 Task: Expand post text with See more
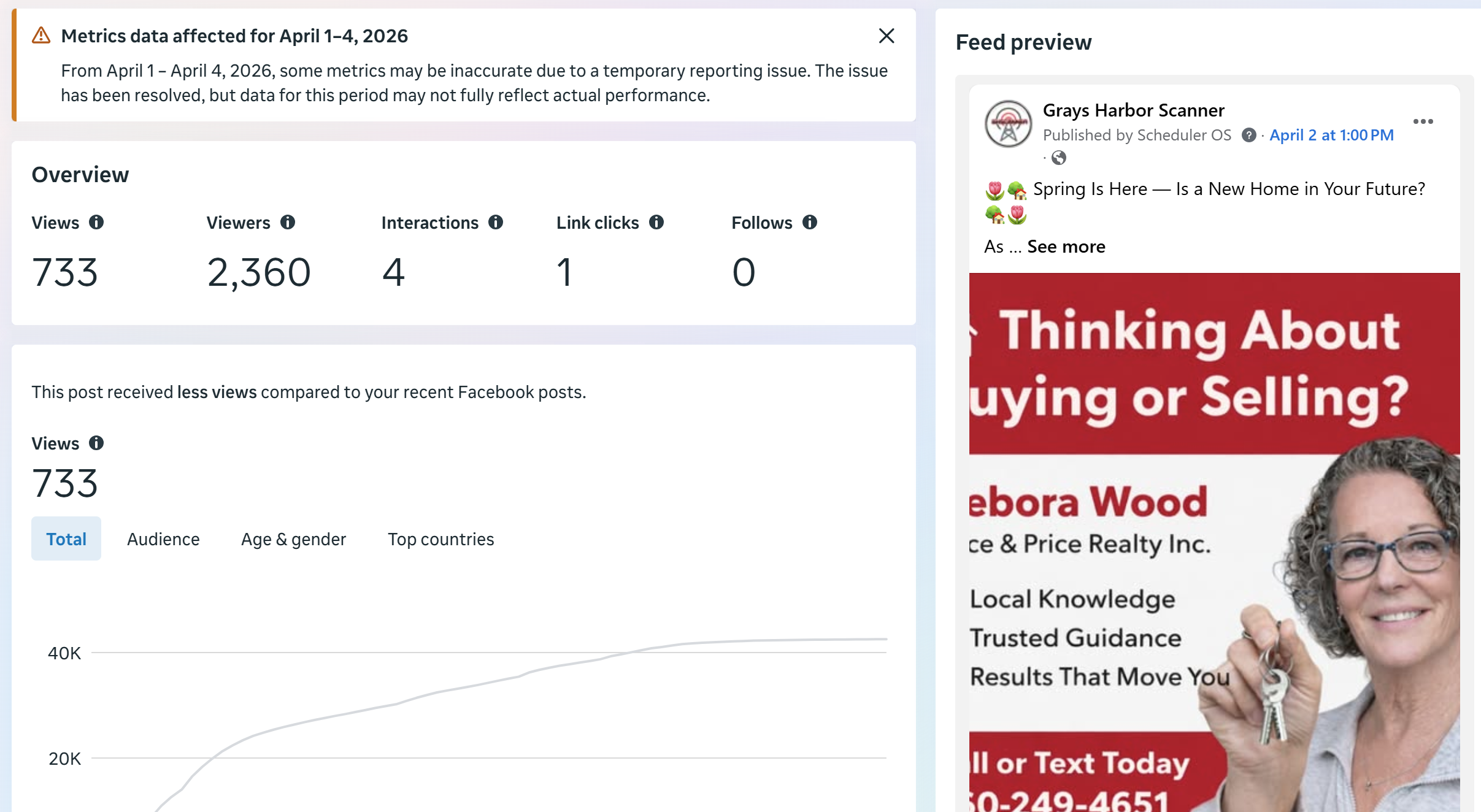tap(1066, 247)
